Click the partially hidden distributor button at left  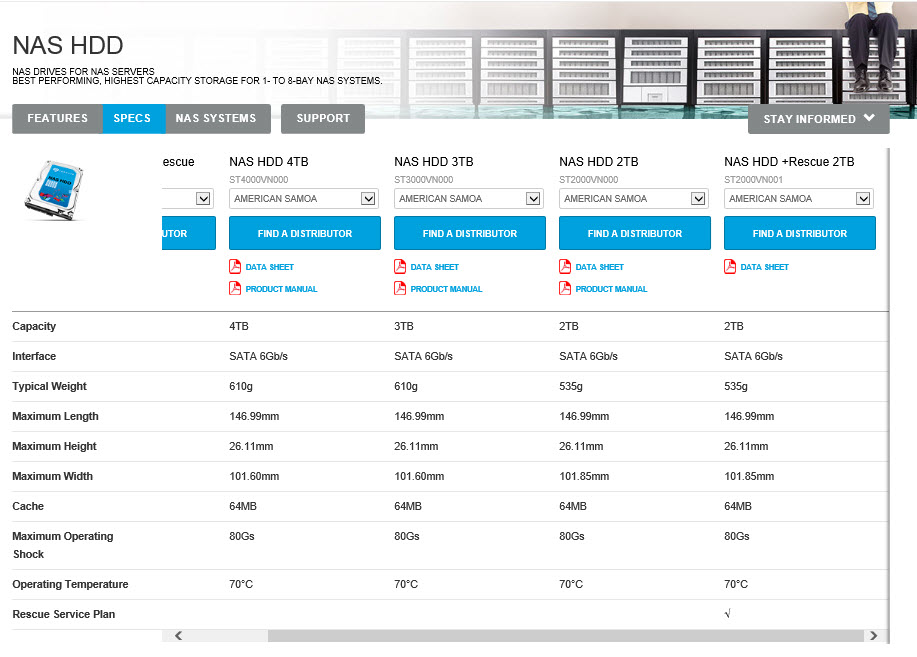pyautogui.click(x=188, y=233)
